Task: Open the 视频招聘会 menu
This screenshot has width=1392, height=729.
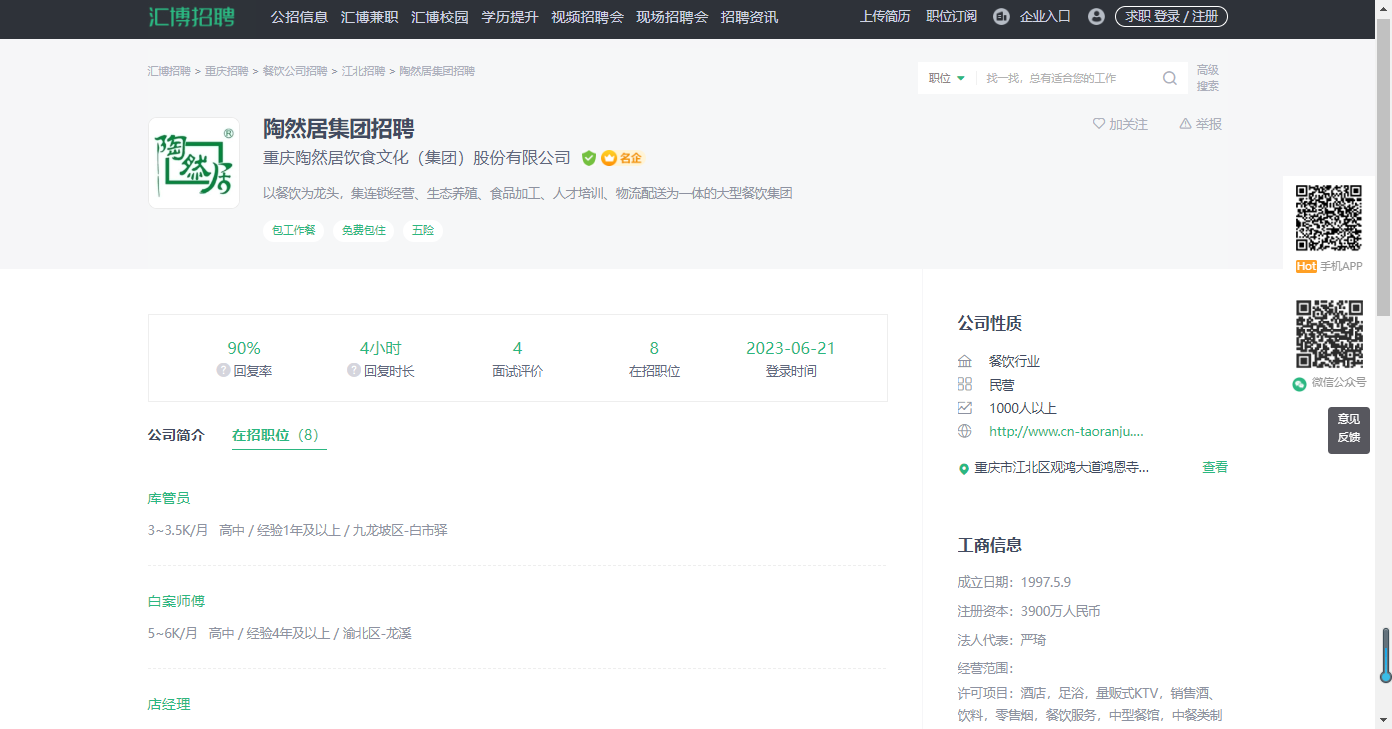Action: [587, 17]
